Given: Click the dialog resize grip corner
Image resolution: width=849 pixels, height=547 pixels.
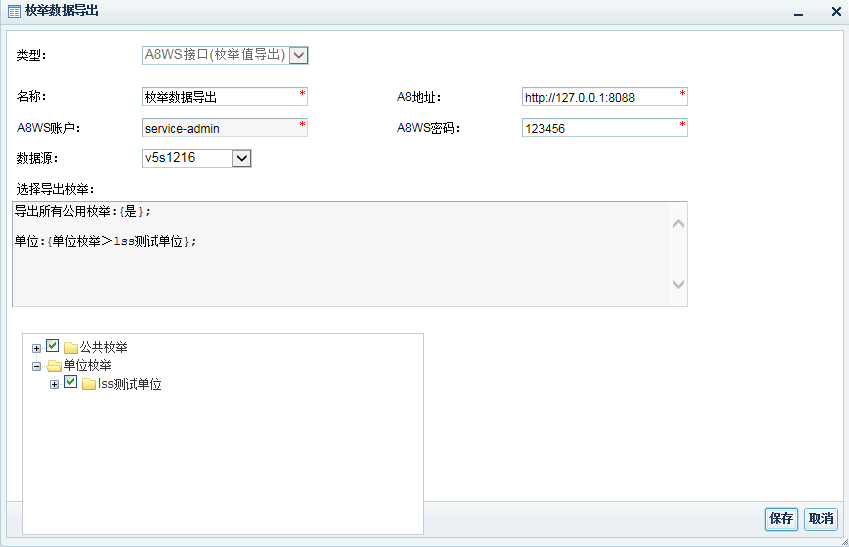Looking at the screenshot, I should [844, 542].
